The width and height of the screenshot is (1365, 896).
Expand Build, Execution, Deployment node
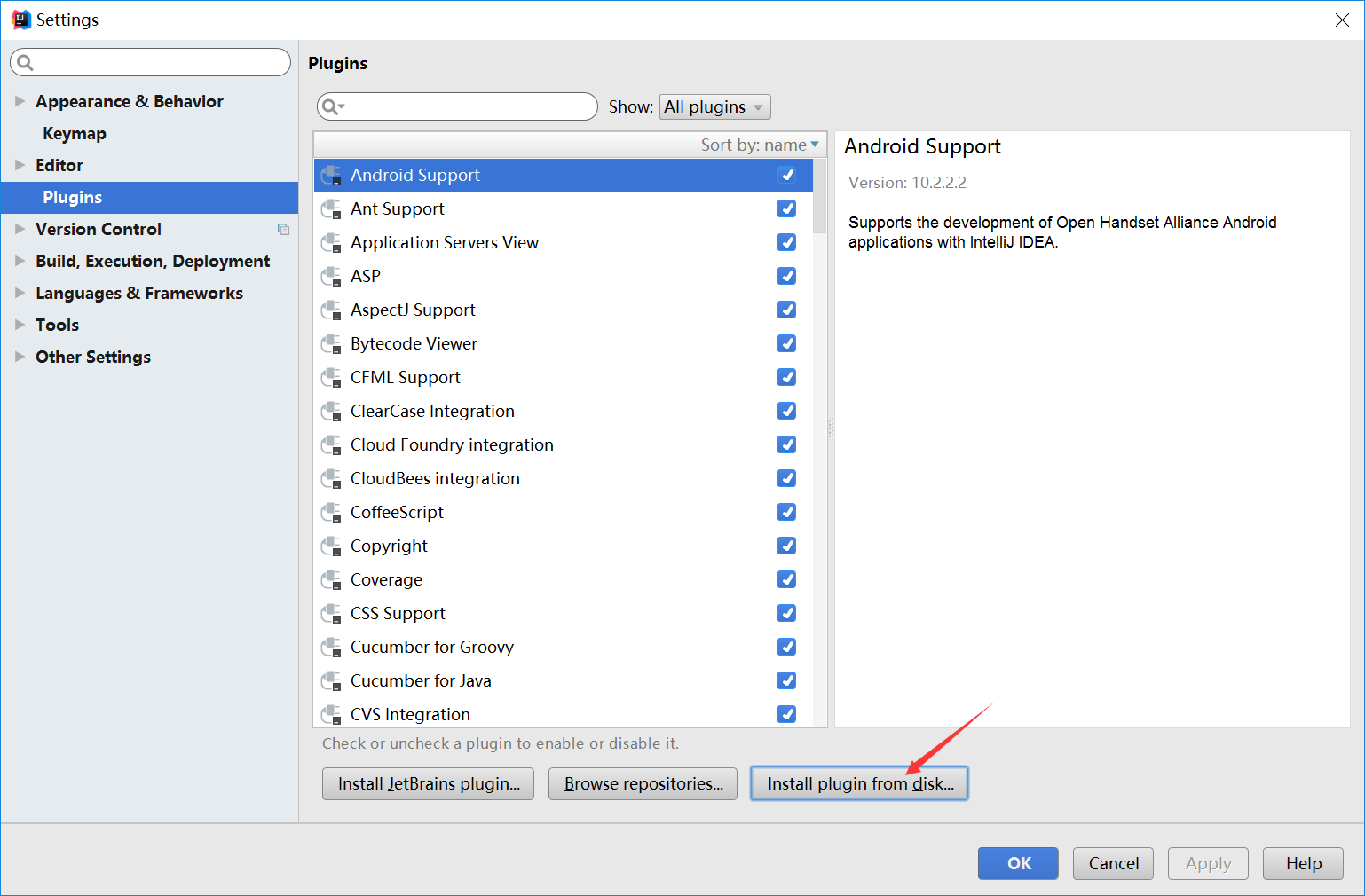[x=20, y=261]
